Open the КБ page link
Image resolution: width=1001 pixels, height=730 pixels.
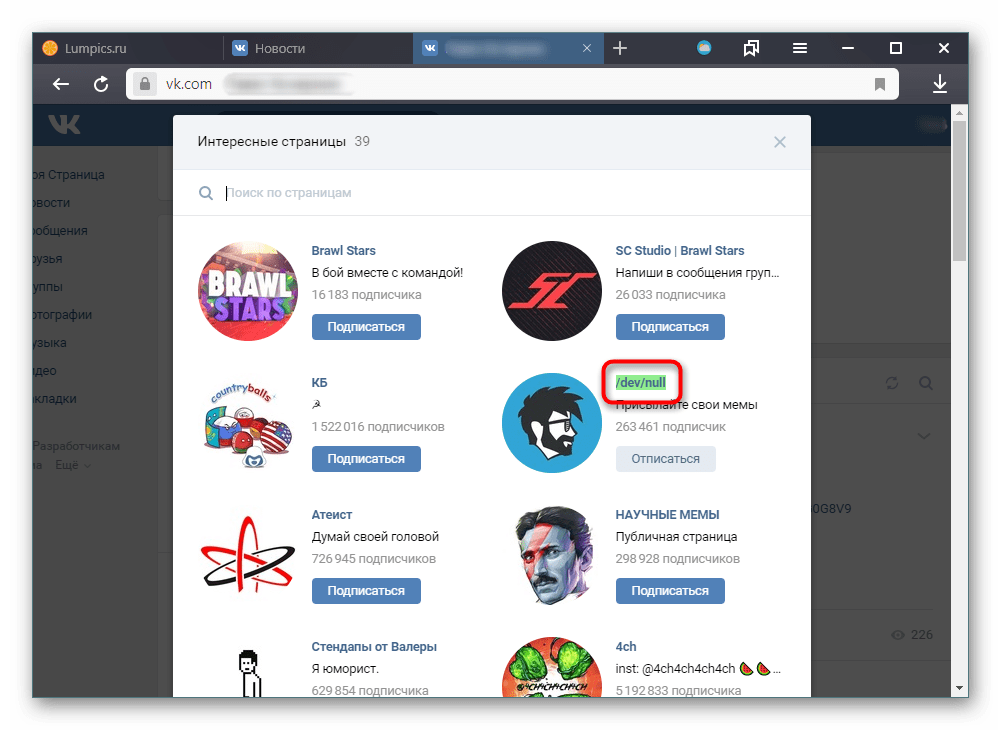319,383
